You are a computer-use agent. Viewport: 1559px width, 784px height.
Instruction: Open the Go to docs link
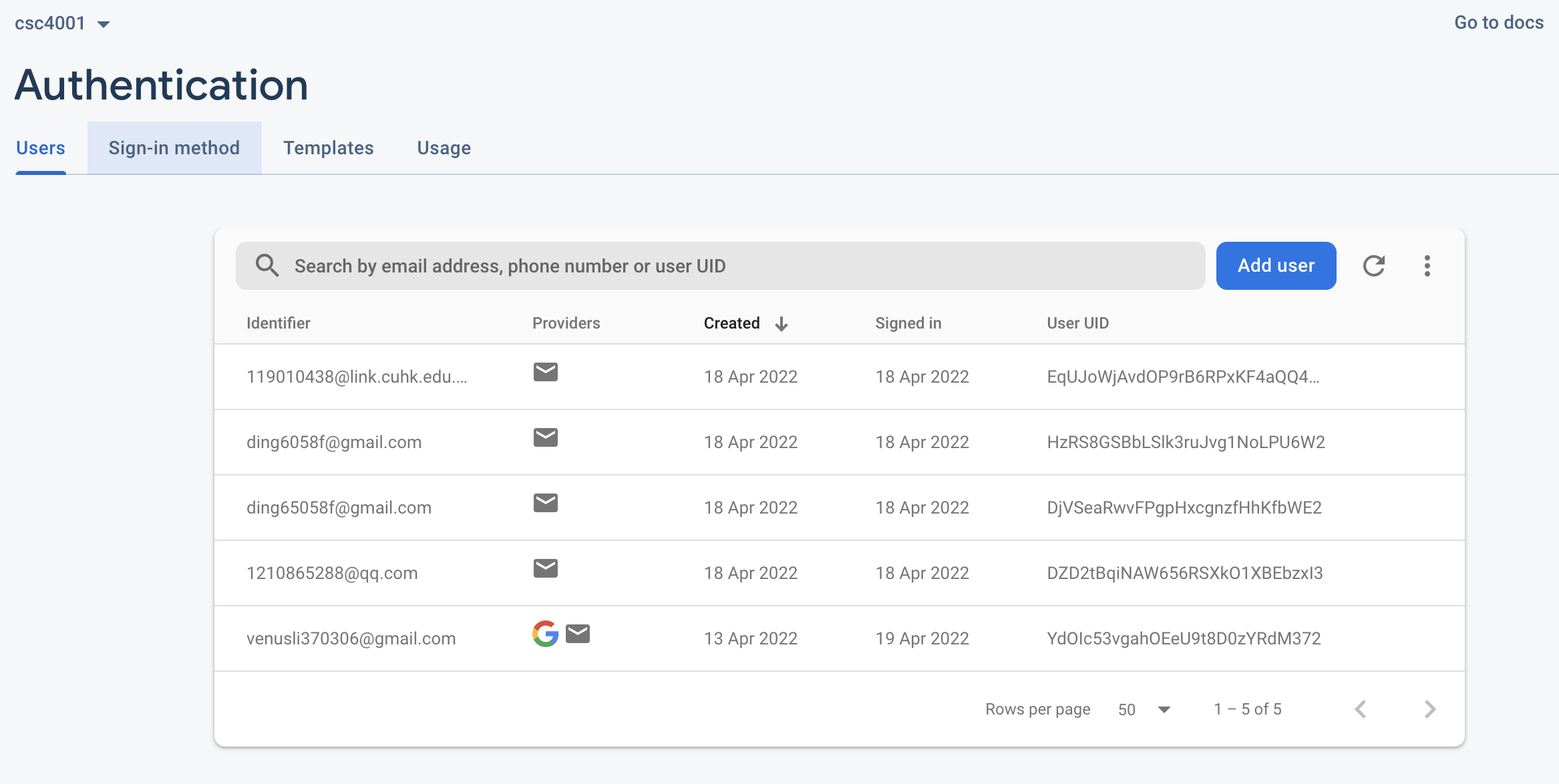(x=1498, y=23)
